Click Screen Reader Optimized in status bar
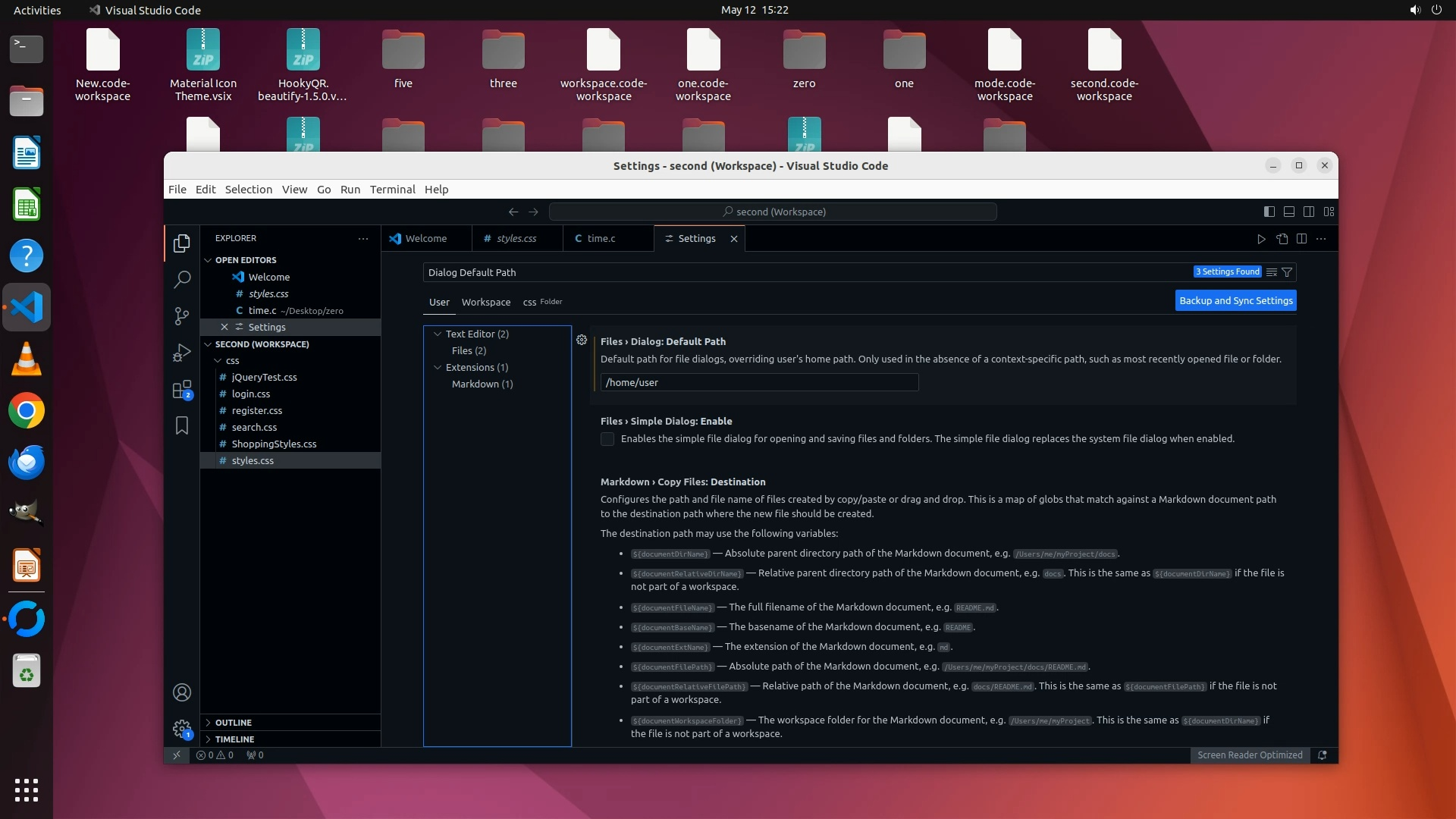Image resolution: width=1456 pixels, height=819 pixels. click(x=1249, y=755)
